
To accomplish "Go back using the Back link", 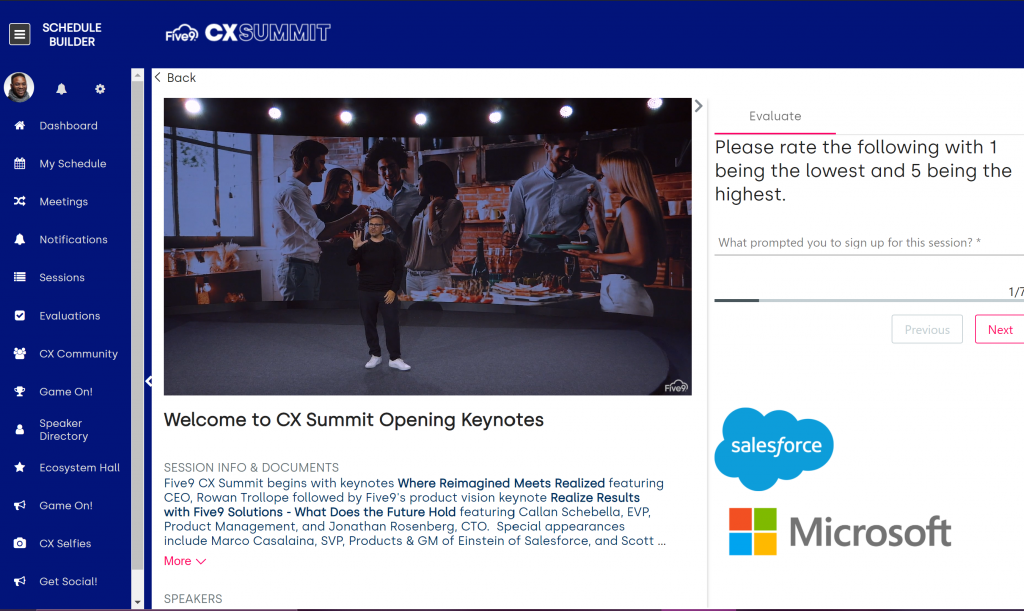I will coord(175,78).
